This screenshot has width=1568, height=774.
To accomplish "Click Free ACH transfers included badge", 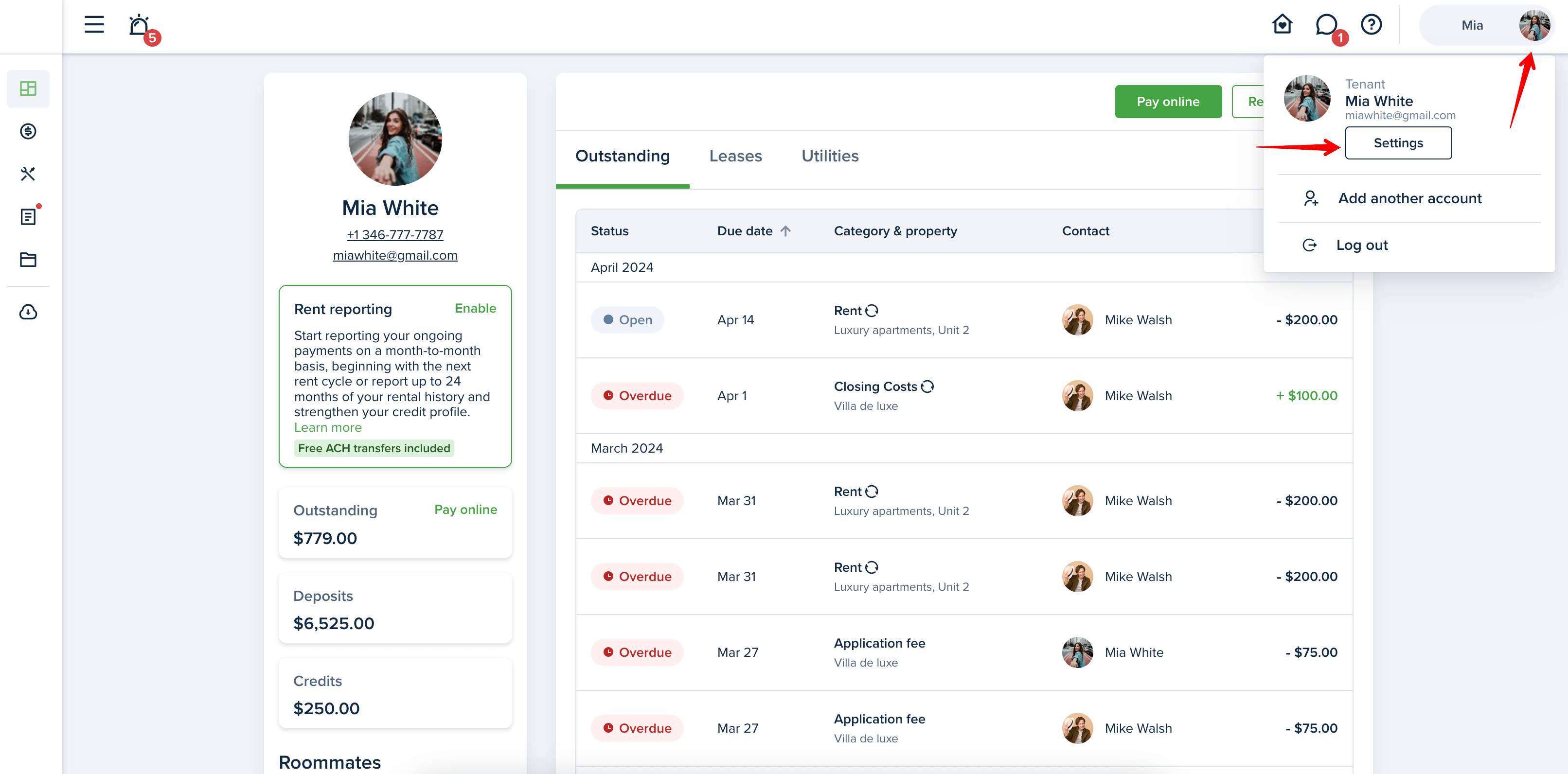I will [374, 448].
